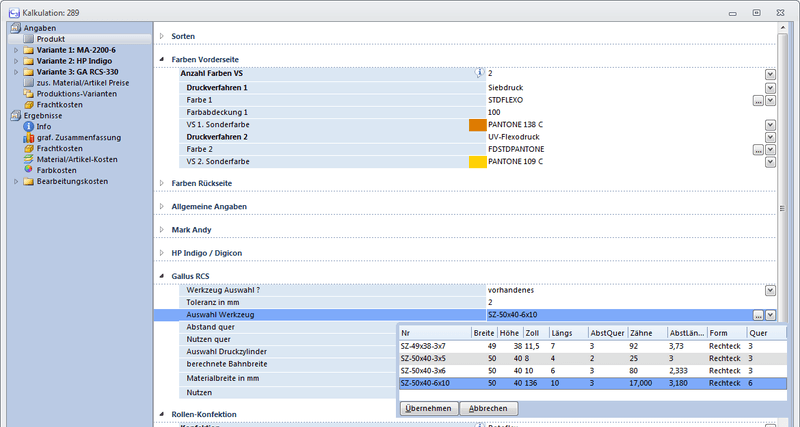Sort tool list by Breite column header
Screen dimensions: 800x427
(484, 333)
